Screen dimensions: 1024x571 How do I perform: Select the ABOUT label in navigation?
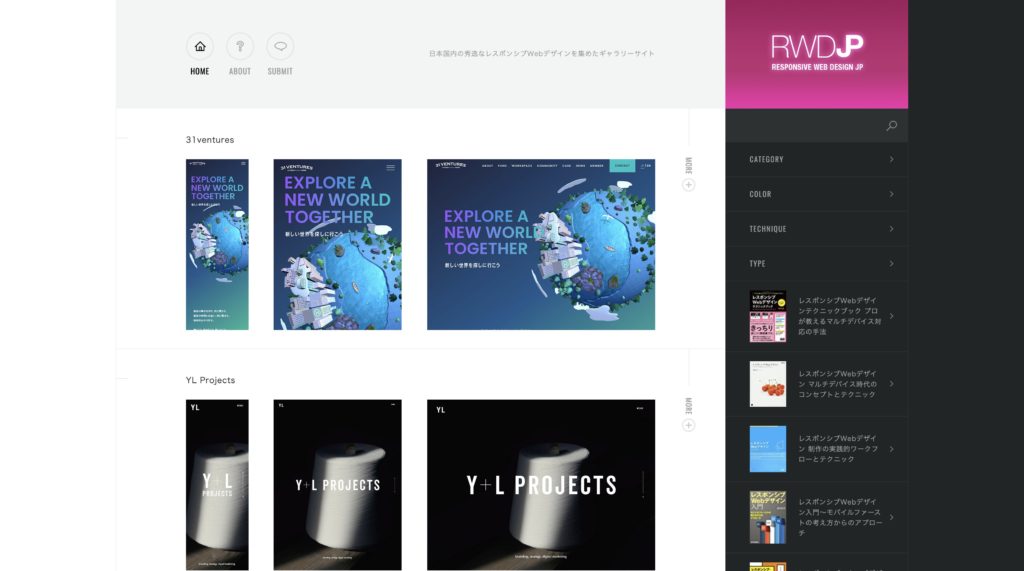[240, 71]
